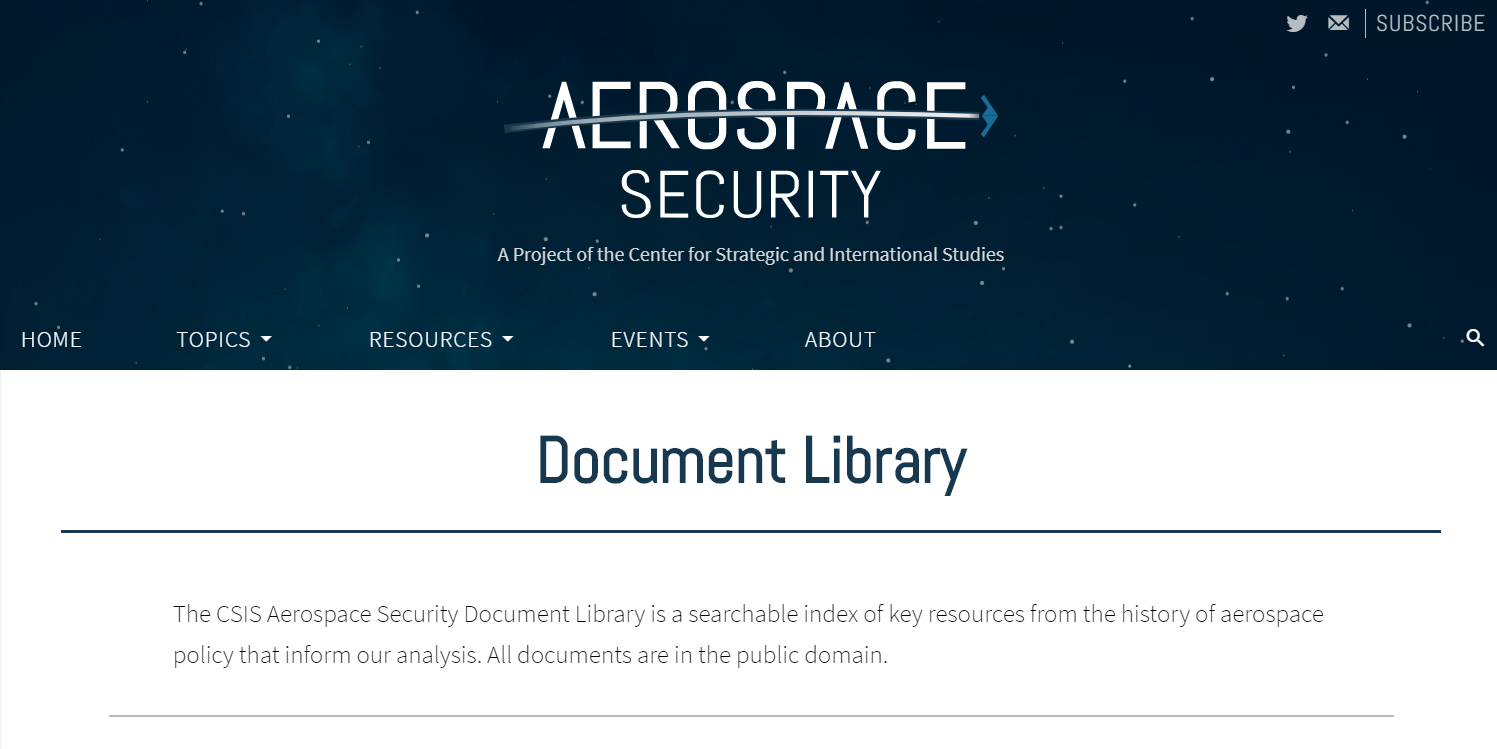Open the ABOUT page from the menu
This screenshot has width=1497, height=749.
coord(839,339)
